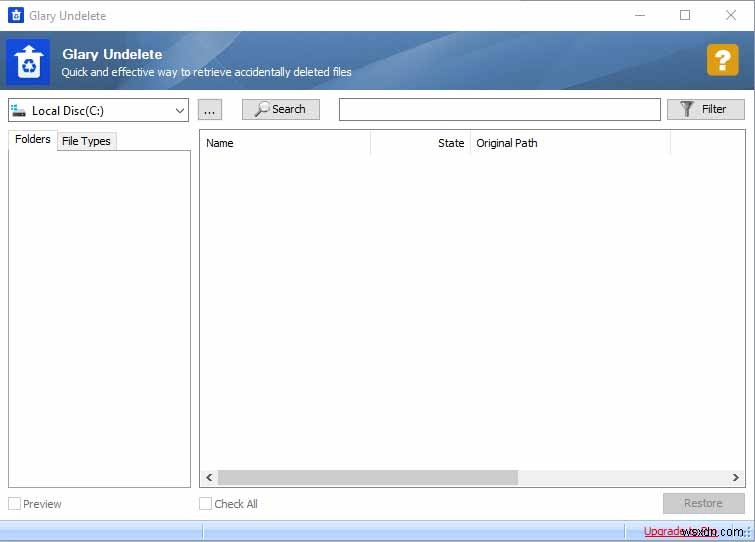The height and width of the screenshot is (542, 755).
Task: Browse locations with the ellipsis button
Action: click(209, 110)
